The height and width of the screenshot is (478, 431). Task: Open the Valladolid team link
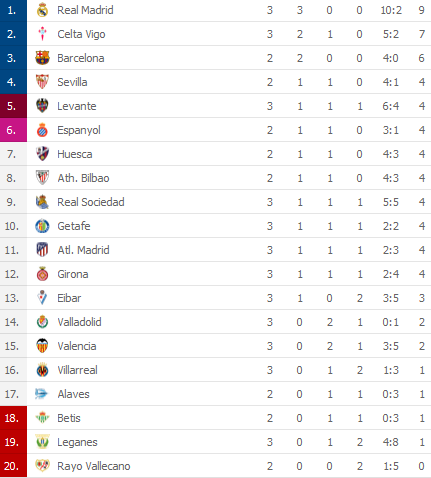click(x=79, y=322)
